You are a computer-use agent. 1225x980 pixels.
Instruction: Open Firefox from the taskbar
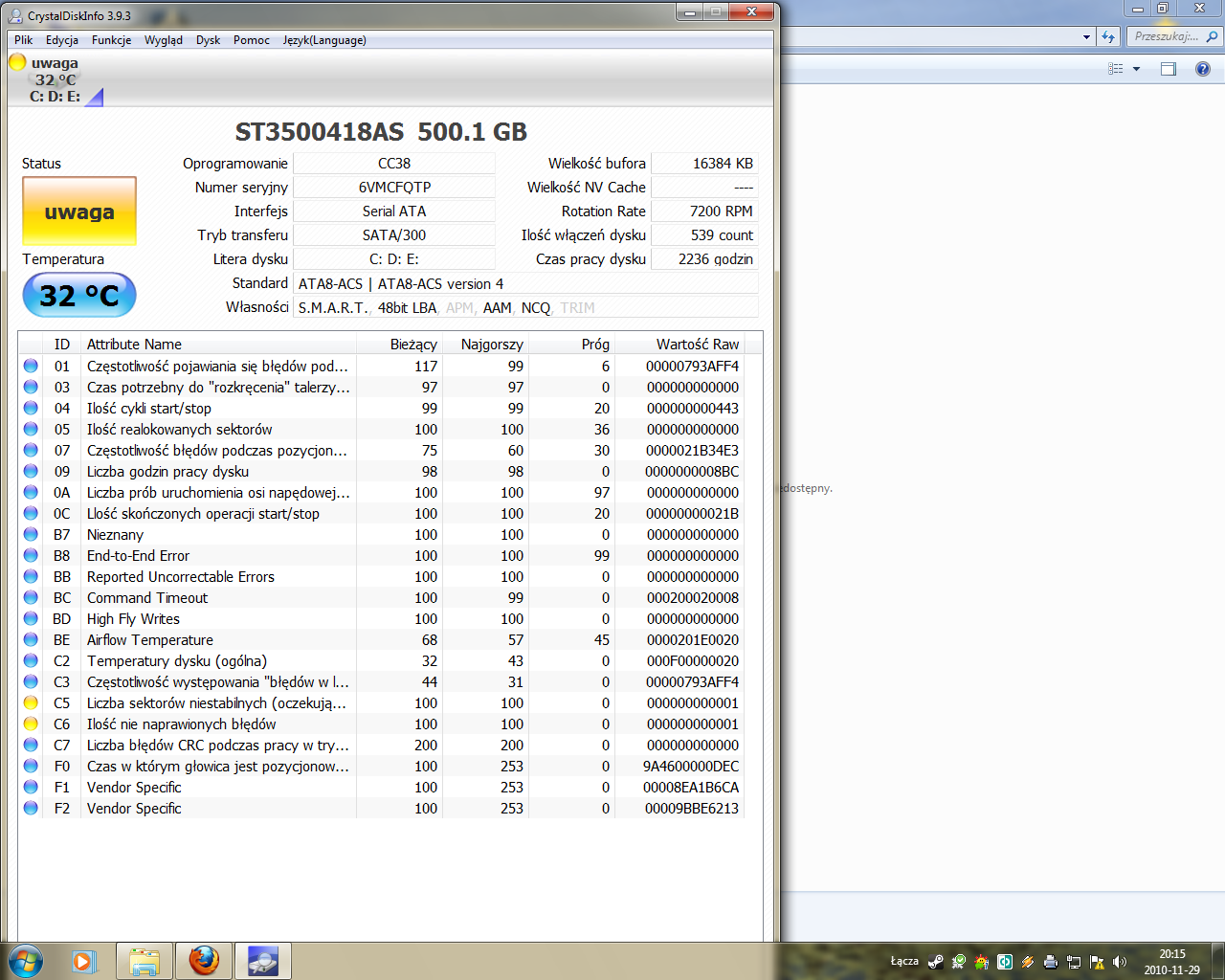[204, 961]
